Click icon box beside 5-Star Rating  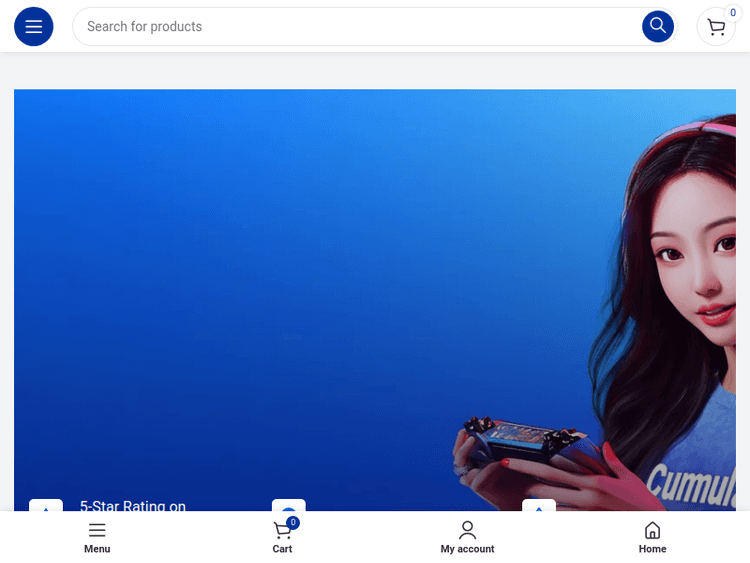click(46, 506)
